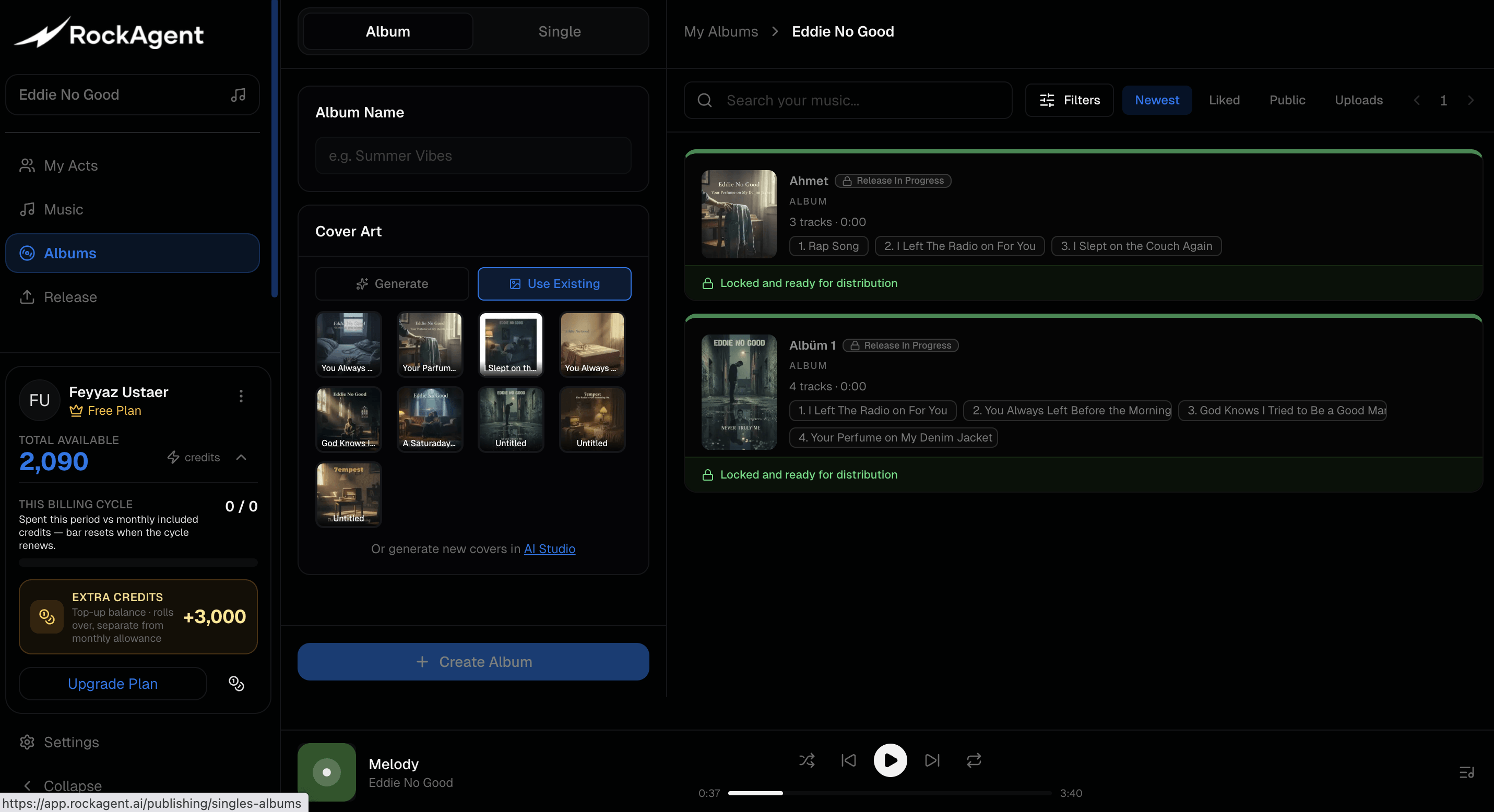The image size is (1494, 812).
Task: Toggle shuffle playback icon
Action: click(x=807, y=760)
